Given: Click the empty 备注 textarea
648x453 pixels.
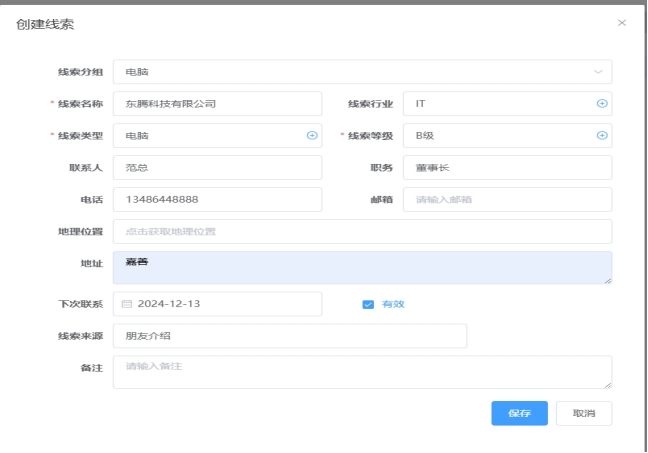Looking at the screenshot, I should (x=362, y=372).
